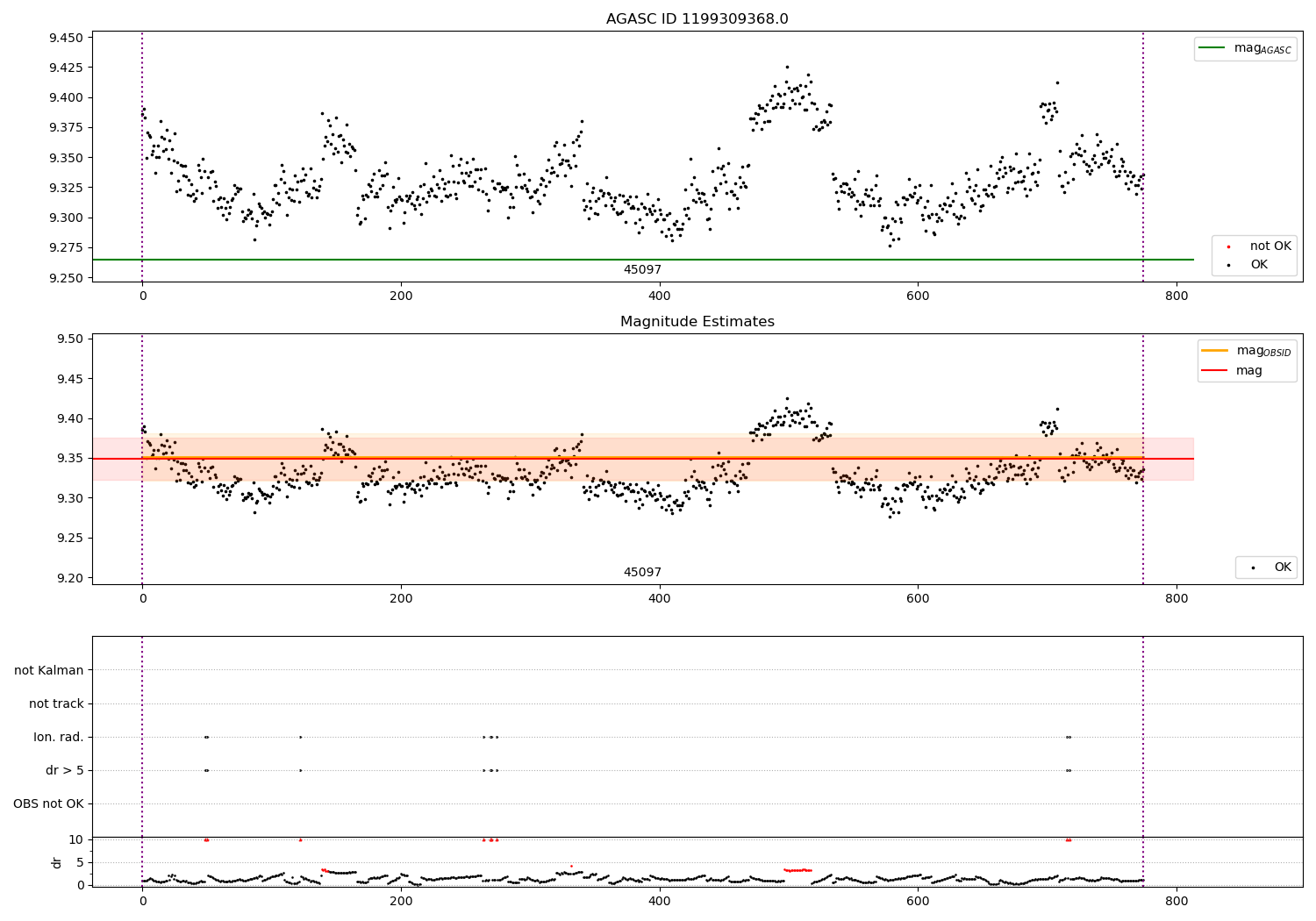Click the '800' x-tick under the bottom dr plot

[x=1177, y=901]
